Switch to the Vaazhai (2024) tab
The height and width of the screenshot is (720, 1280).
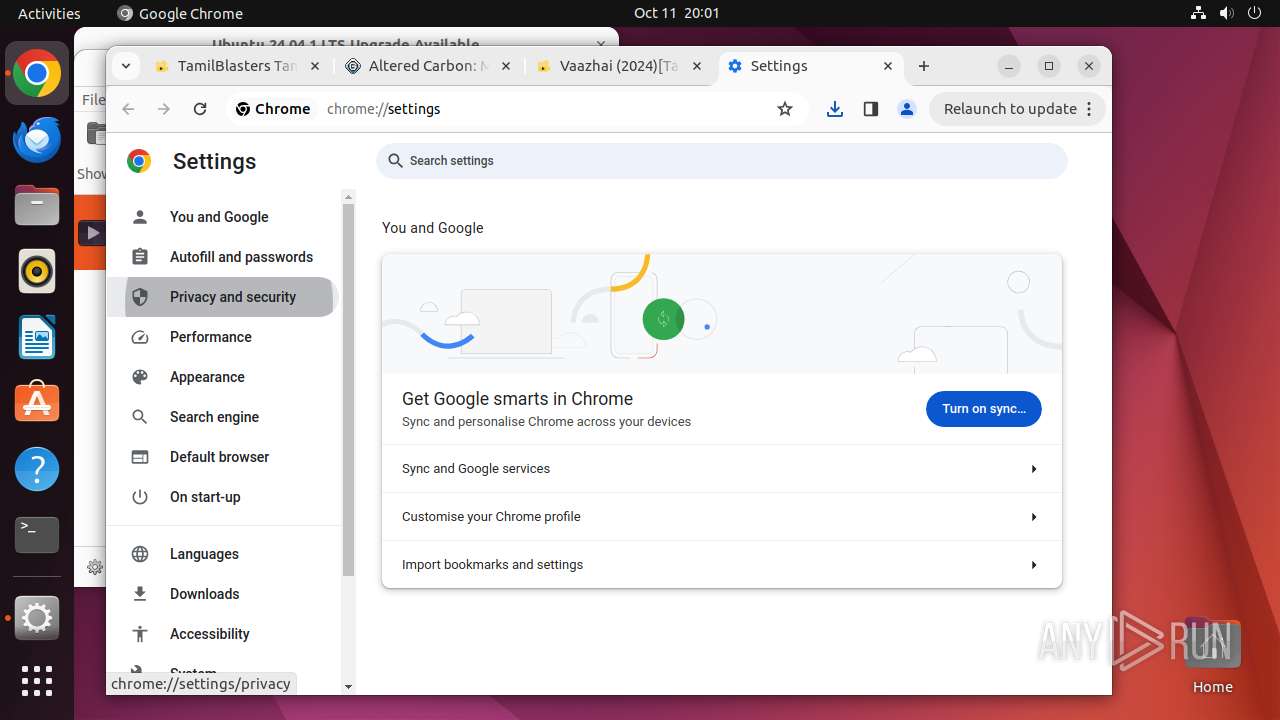[618, 66]
